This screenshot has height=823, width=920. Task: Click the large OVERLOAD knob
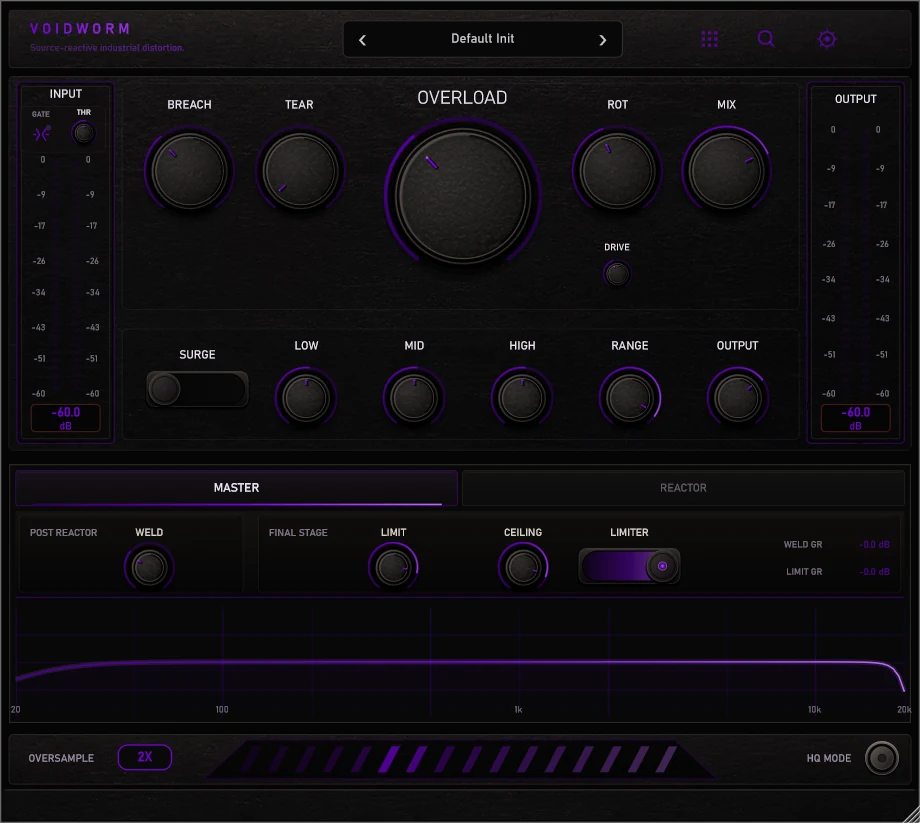[462, 194]
